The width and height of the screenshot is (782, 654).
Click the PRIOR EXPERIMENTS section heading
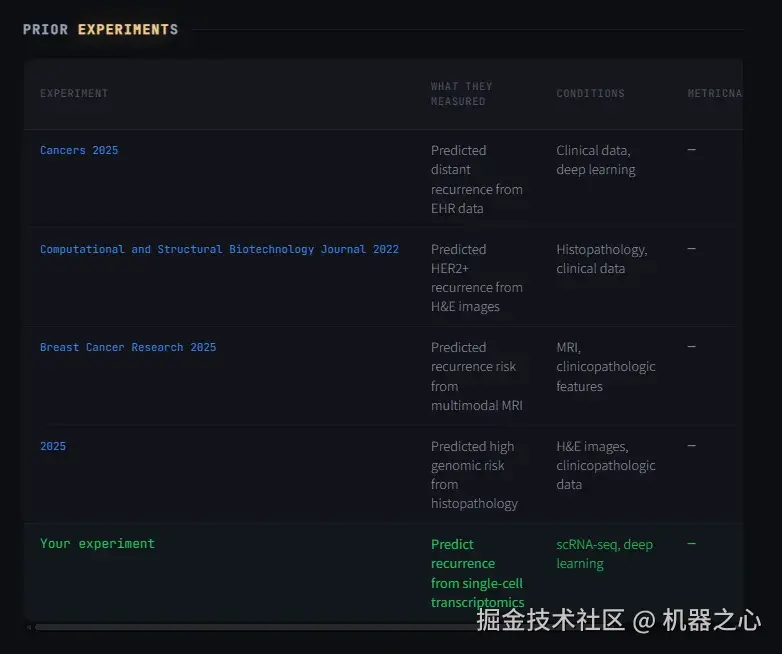pyautogui.click(x=100, y=30)
